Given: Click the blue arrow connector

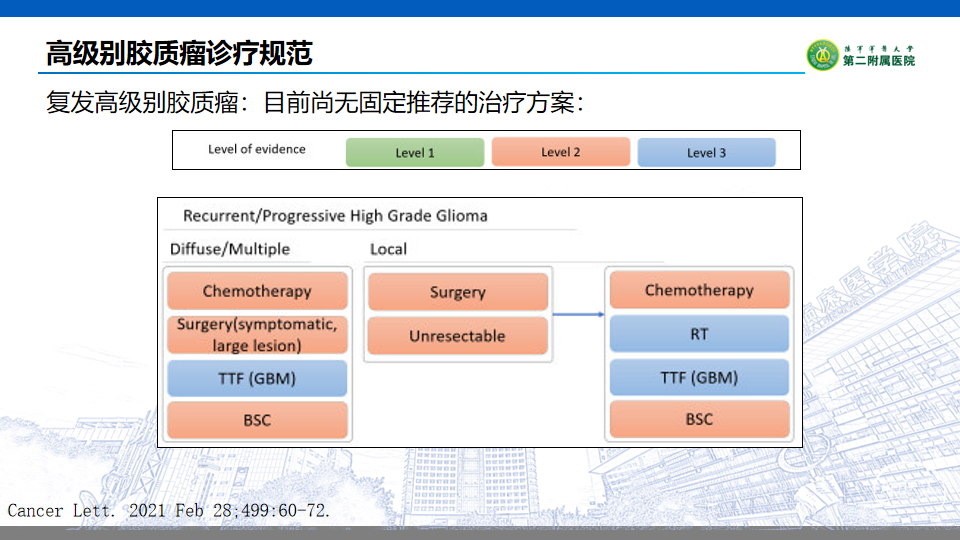Looking at the screenshot, I should 578,314.
